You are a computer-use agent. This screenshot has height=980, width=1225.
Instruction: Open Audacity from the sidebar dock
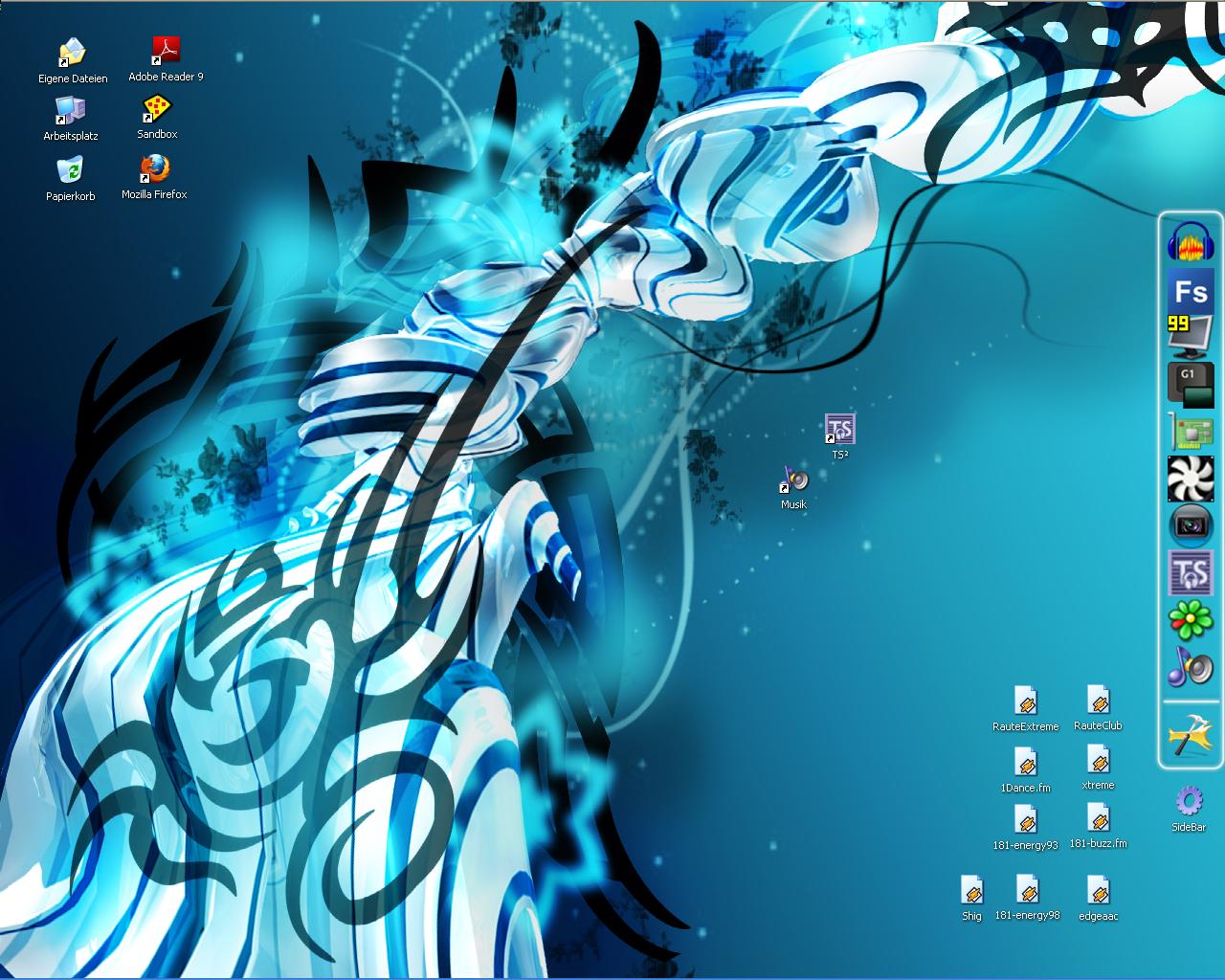pyautogui.click(x=1191, y=241)
